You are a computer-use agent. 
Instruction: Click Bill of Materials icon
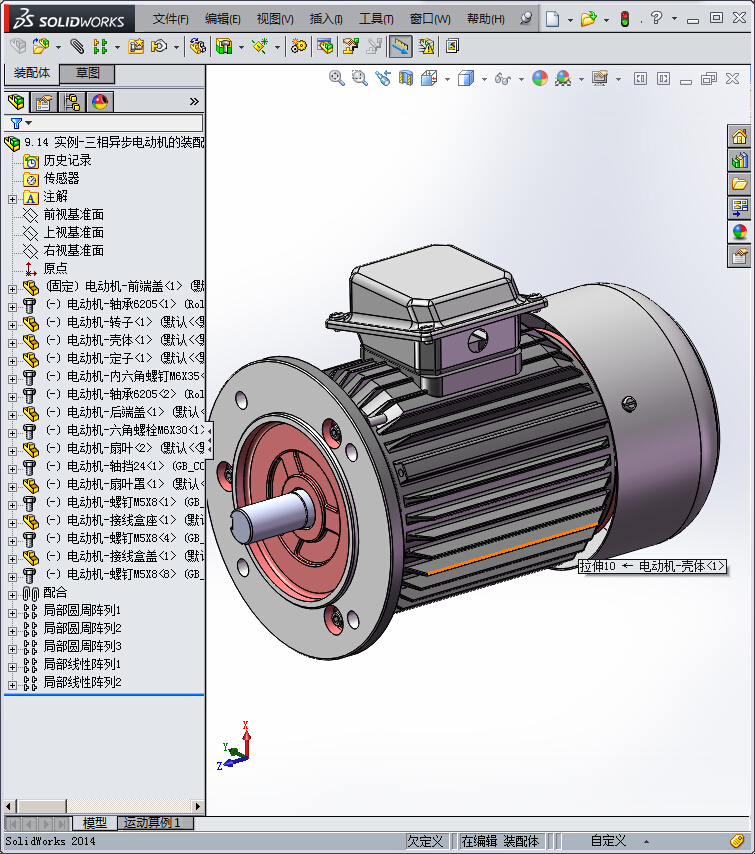(x=325, y=46)
